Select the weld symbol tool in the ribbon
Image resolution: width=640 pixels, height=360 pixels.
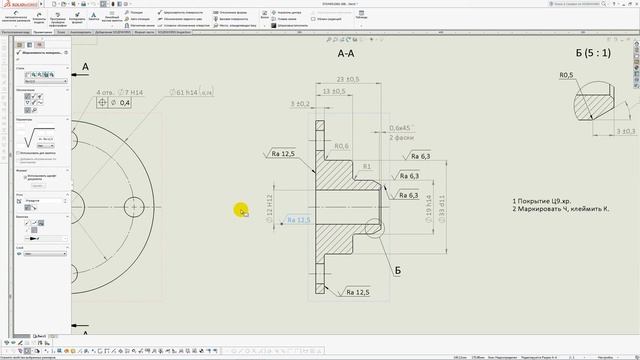pos(180,19)
